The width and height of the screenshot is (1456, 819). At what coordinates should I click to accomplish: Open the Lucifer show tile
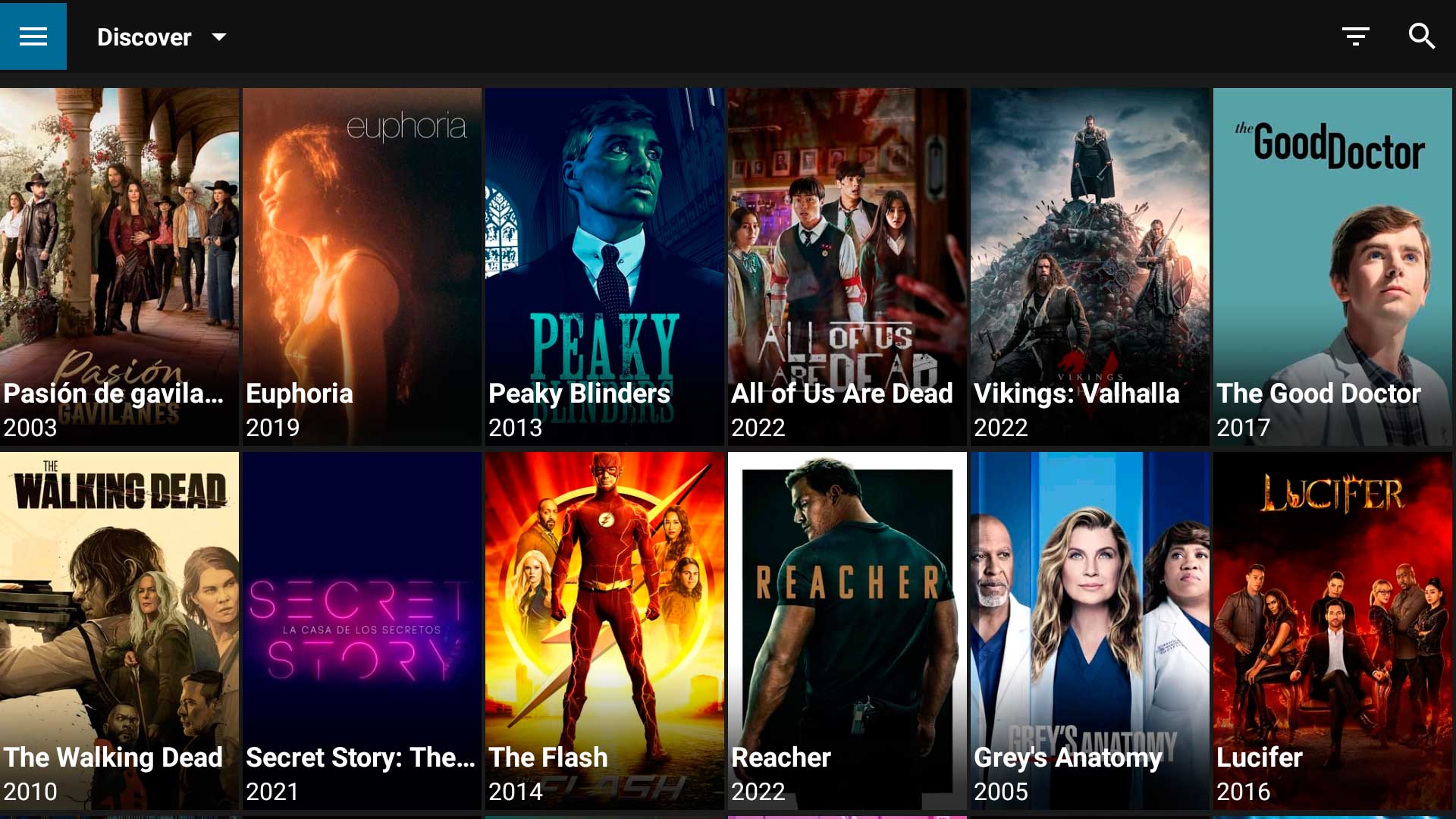[1332, 631]
